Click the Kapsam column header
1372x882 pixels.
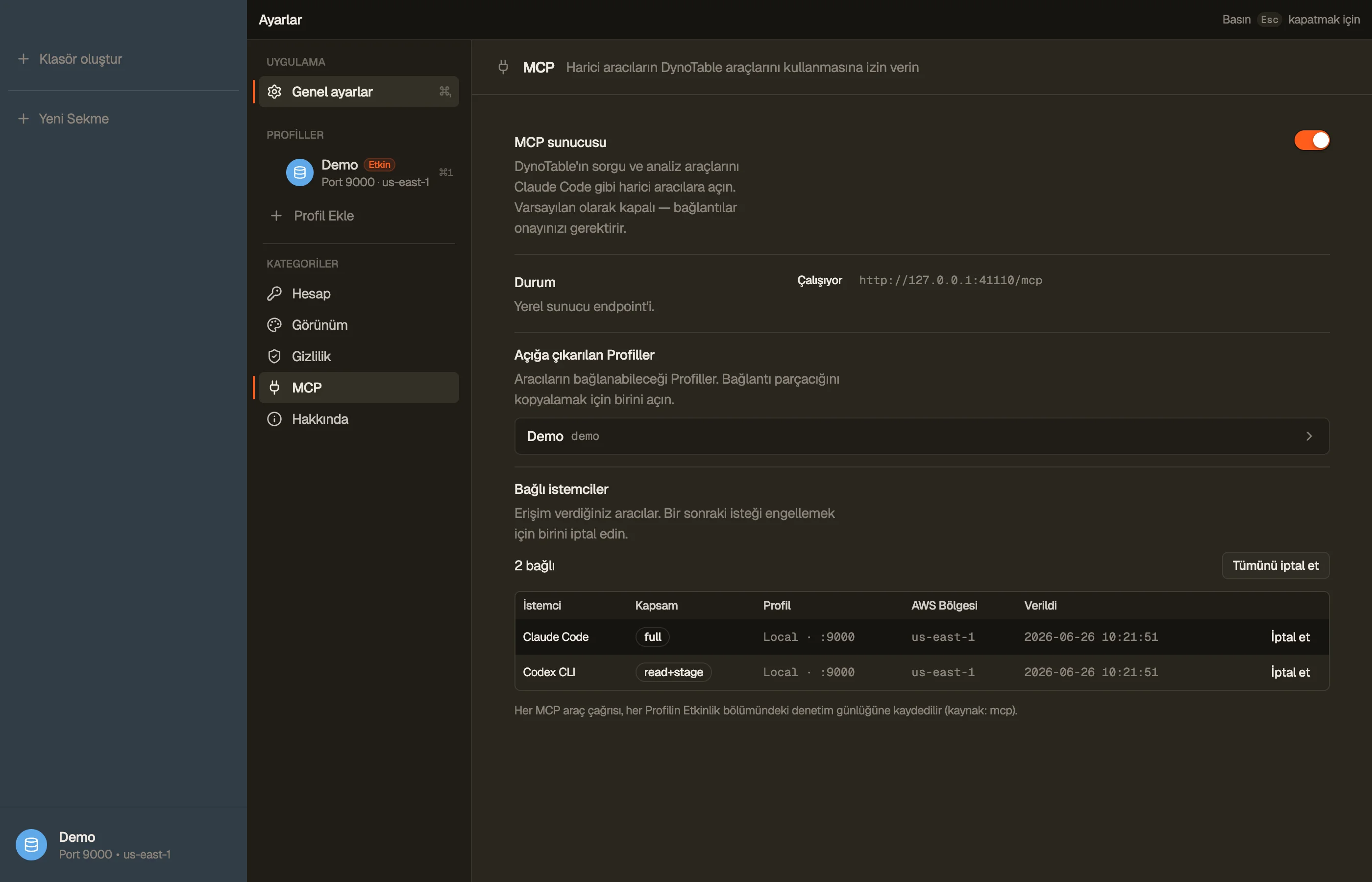[x=656, y=605]
